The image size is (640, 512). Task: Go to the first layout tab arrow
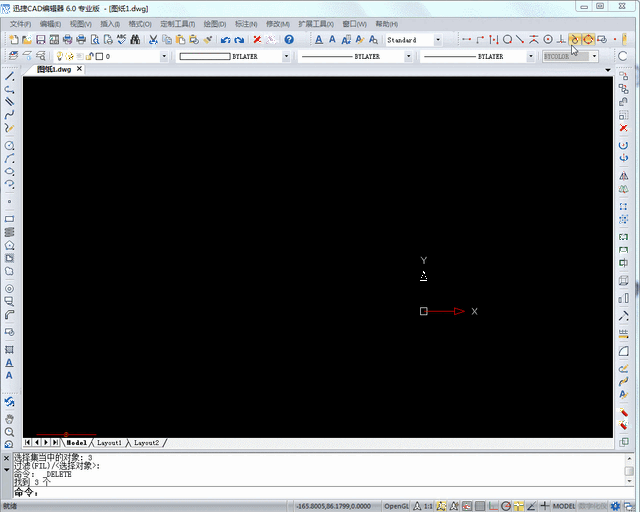click(27, 443)
